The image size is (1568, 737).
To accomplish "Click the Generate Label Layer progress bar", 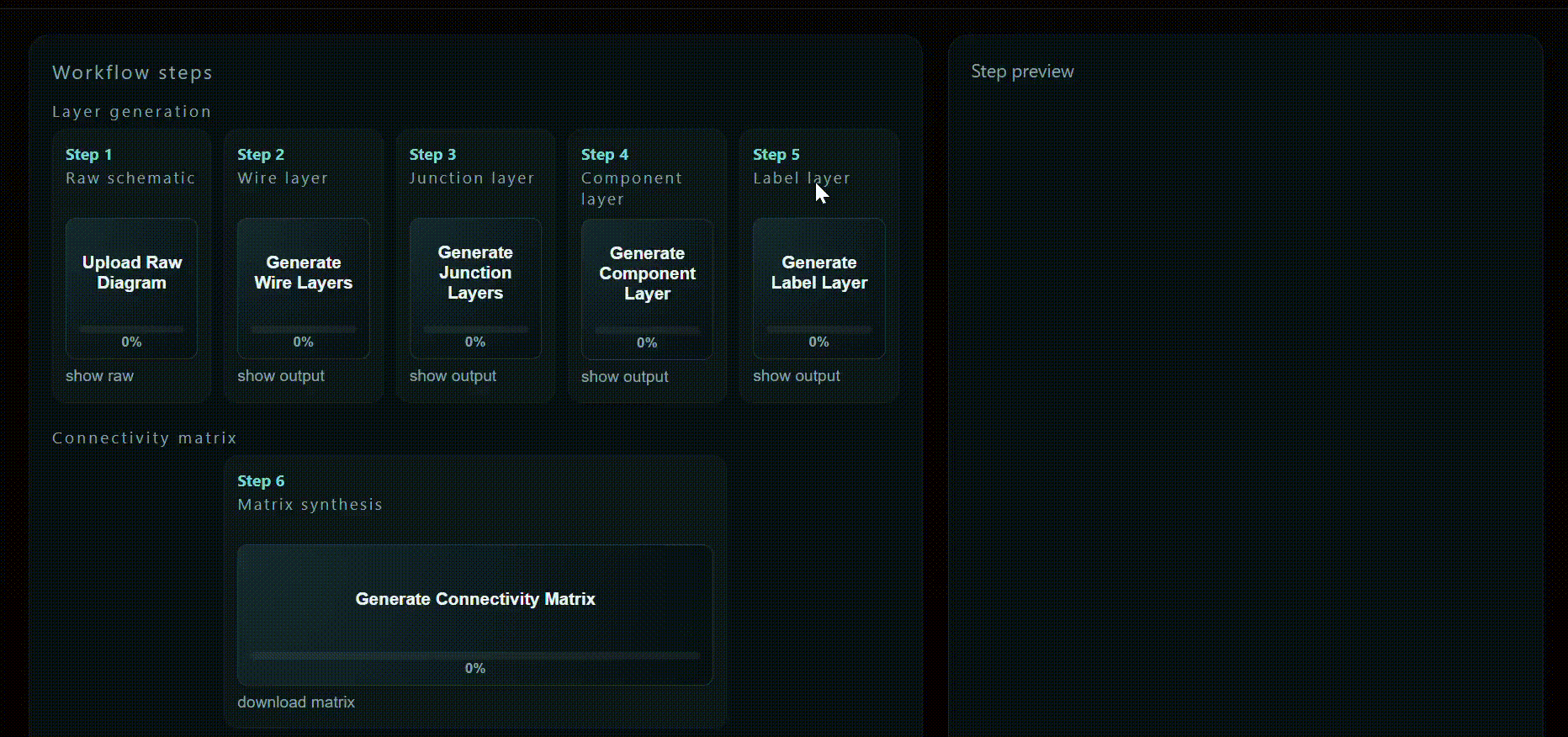I will pos(818,329).
